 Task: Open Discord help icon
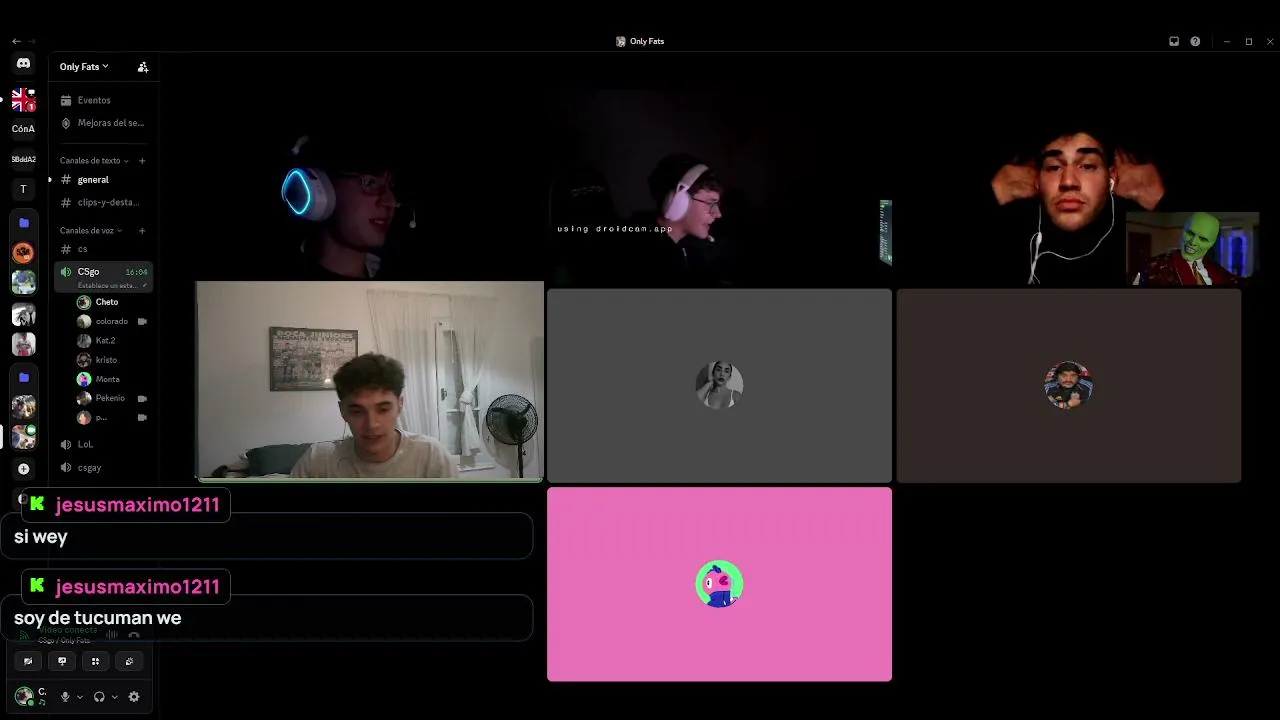coord(1195,42)
